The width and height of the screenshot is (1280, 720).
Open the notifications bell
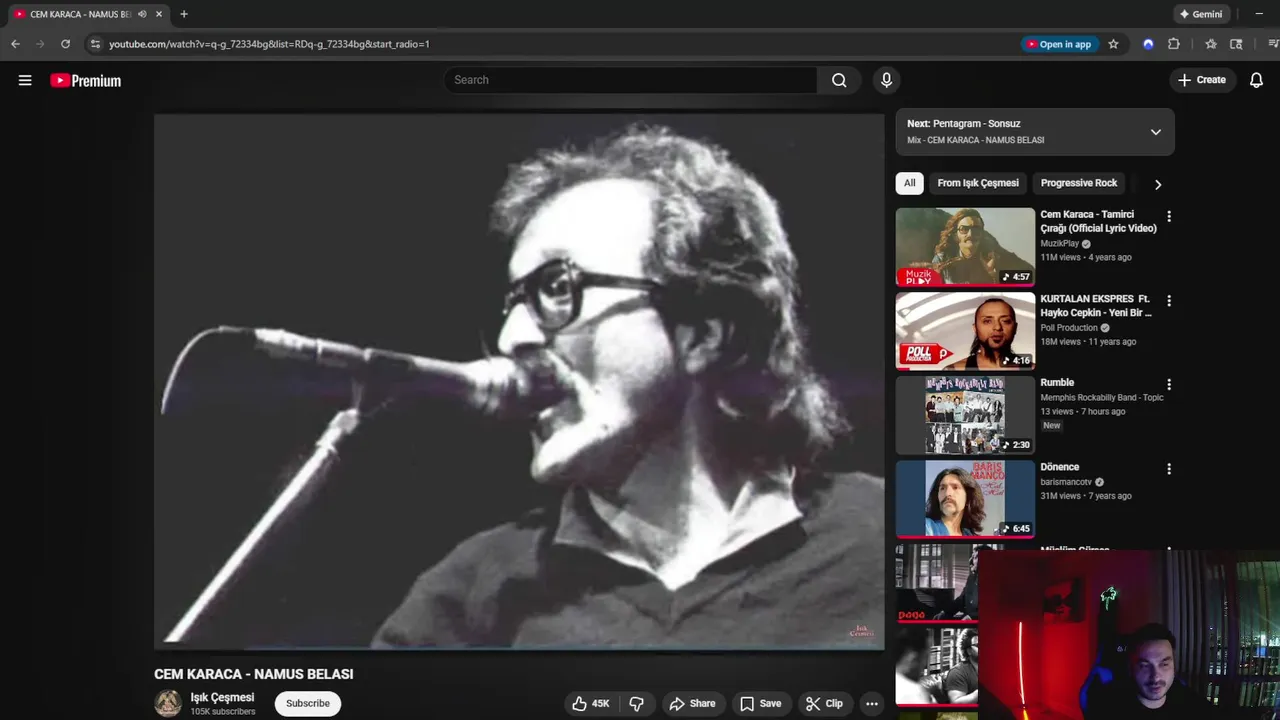pos(1256,80)
